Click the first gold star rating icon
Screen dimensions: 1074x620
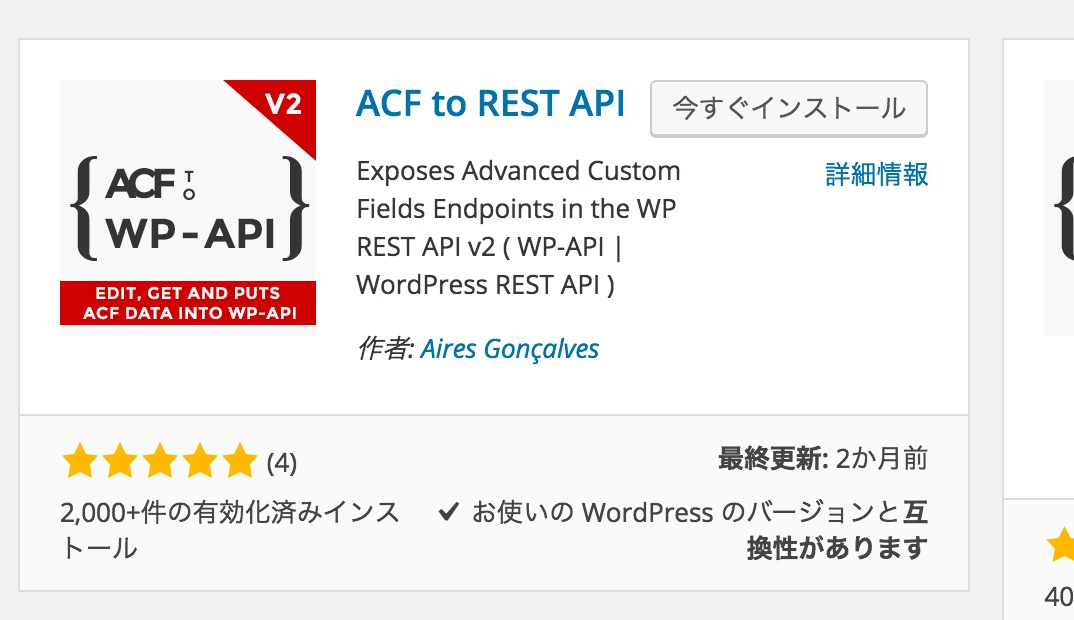click(81, 461)
